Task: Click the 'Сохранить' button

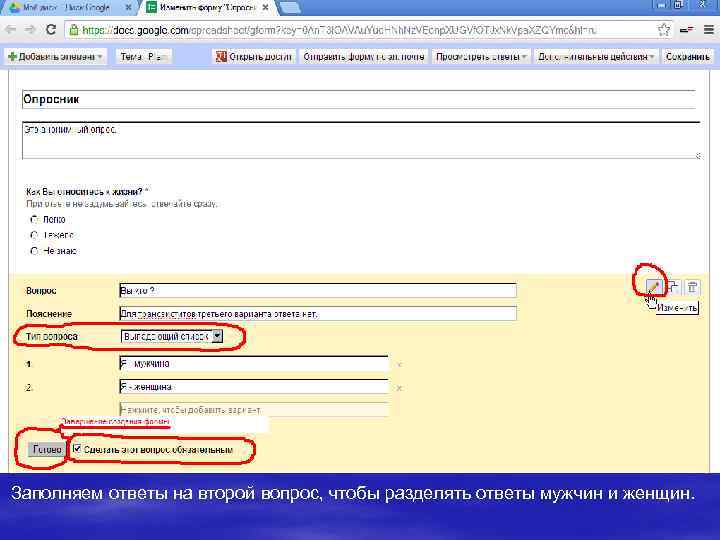Action: point(687,56)
